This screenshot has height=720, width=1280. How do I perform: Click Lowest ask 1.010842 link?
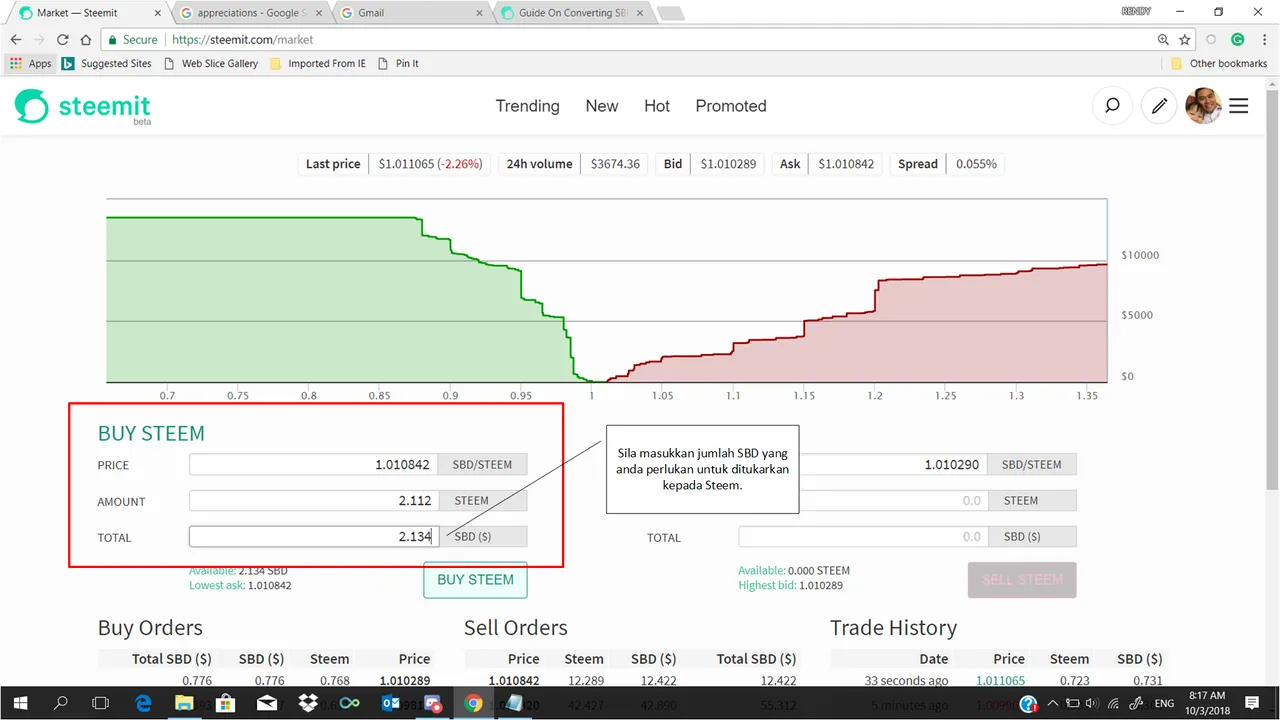point(240,585)
